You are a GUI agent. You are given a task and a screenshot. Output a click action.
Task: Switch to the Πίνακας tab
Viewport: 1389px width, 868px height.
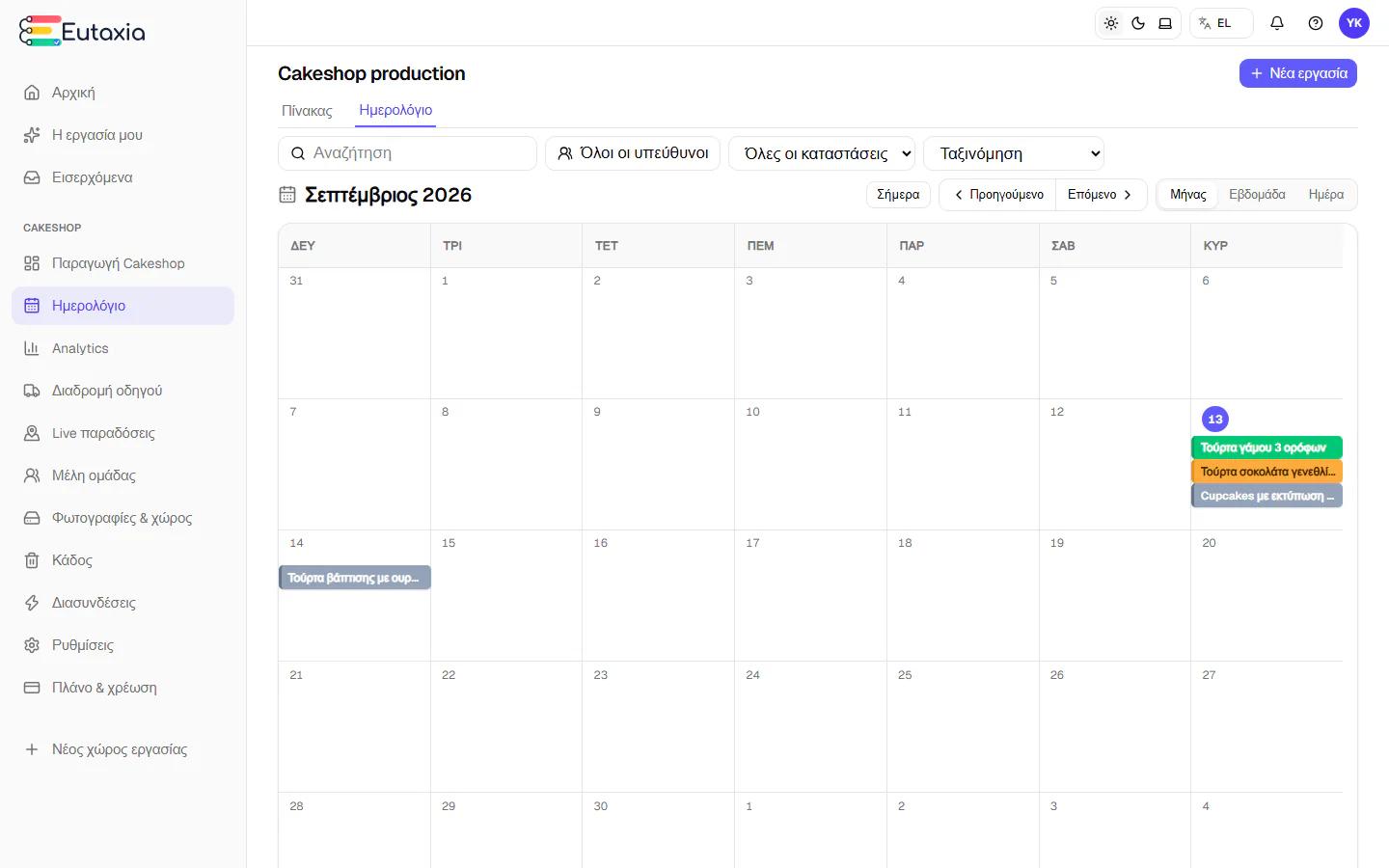pos(307,111)
